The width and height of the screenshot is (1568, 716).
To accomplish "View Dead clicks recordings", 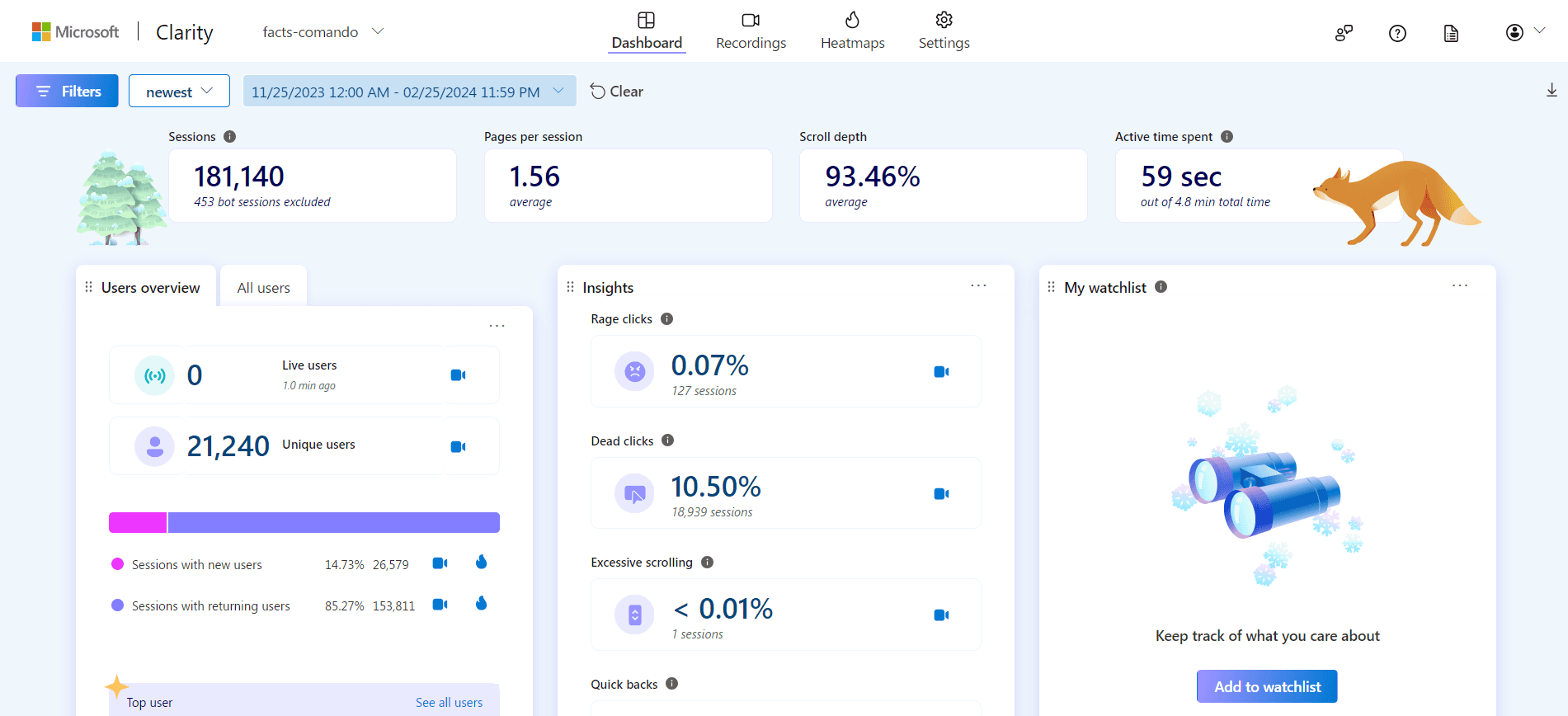I will click(x=941, y=494).
